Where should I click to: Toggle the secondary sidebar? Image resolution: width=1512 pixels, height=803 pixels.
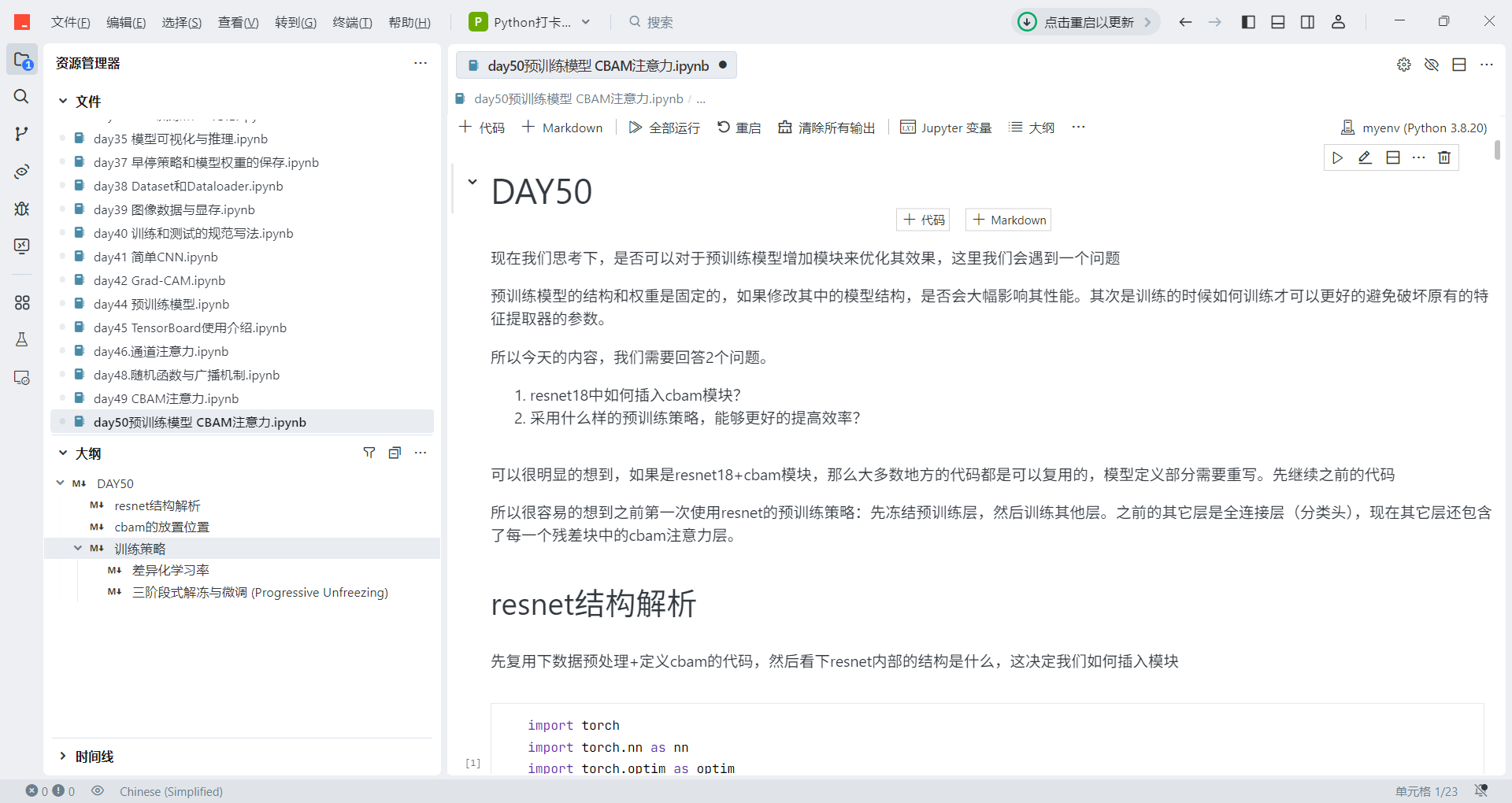[1307, 21]
